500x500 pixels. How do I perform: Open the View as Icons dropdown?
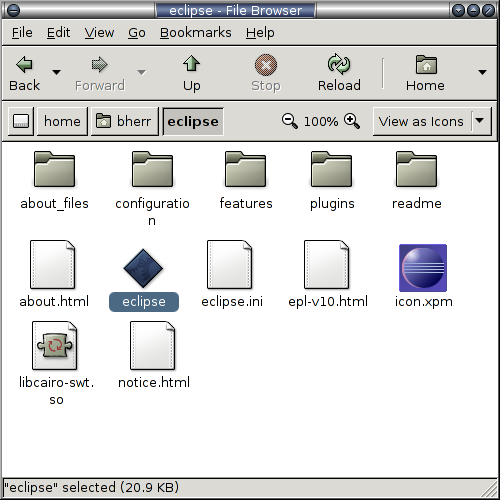[x=432, y=121]
